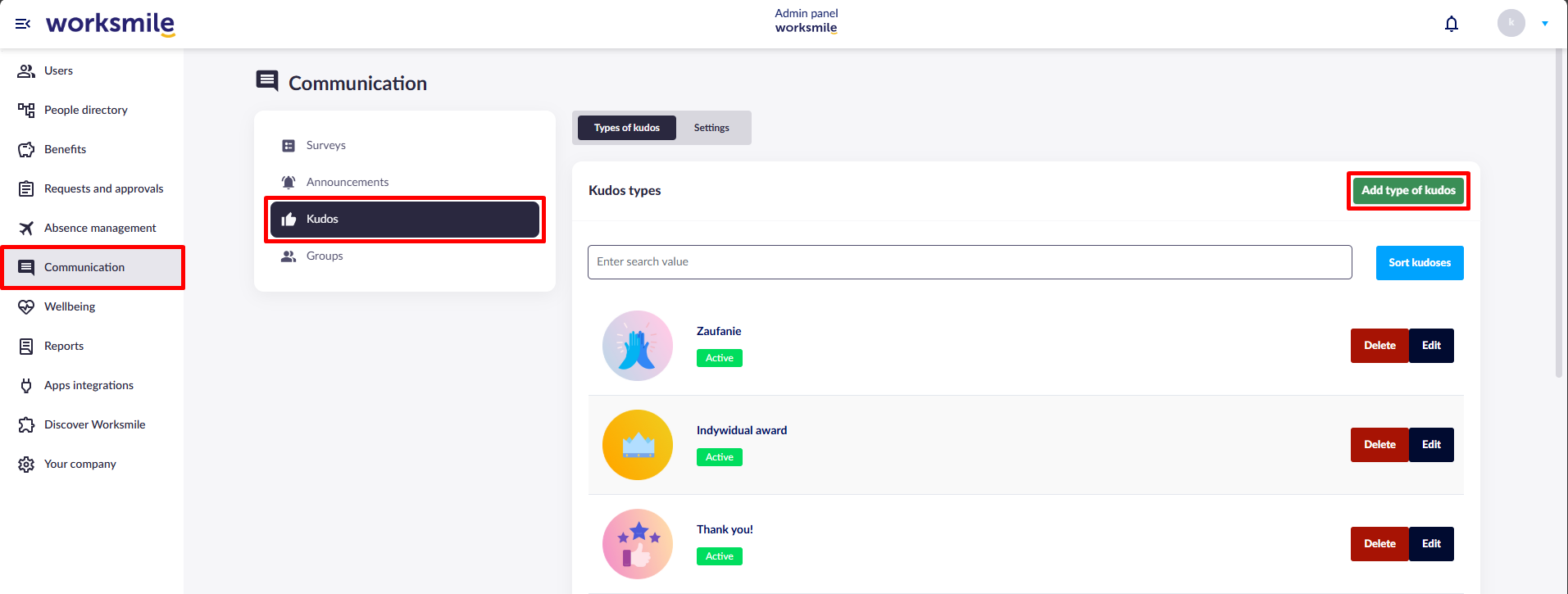Viewport: 1568px width, 594px height.
Task: Go to People directory
Action: 86,110
